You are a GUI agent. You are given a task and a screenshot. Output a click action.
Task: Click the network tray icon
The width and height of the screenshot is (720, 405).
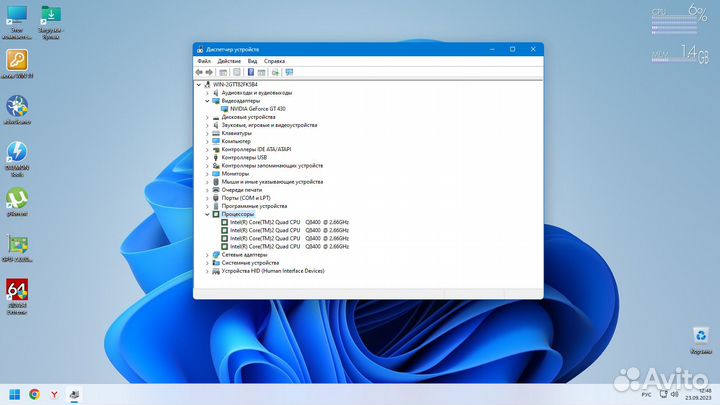pos(664,394)
